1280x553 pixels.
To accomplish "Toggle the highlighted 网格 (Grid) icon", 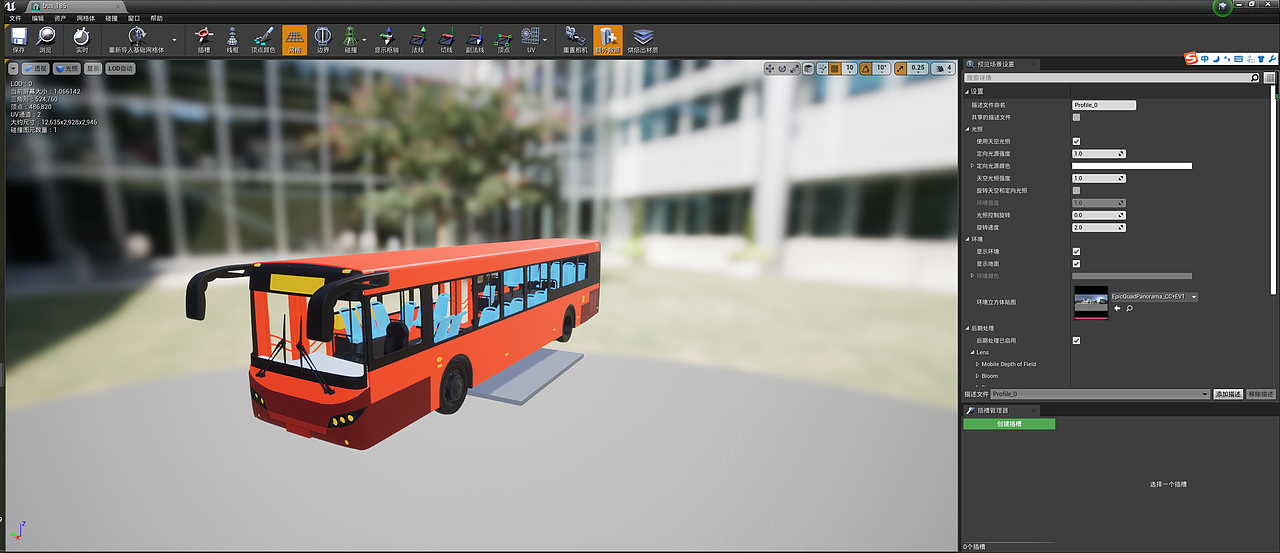I will click(x=295, y=40).
